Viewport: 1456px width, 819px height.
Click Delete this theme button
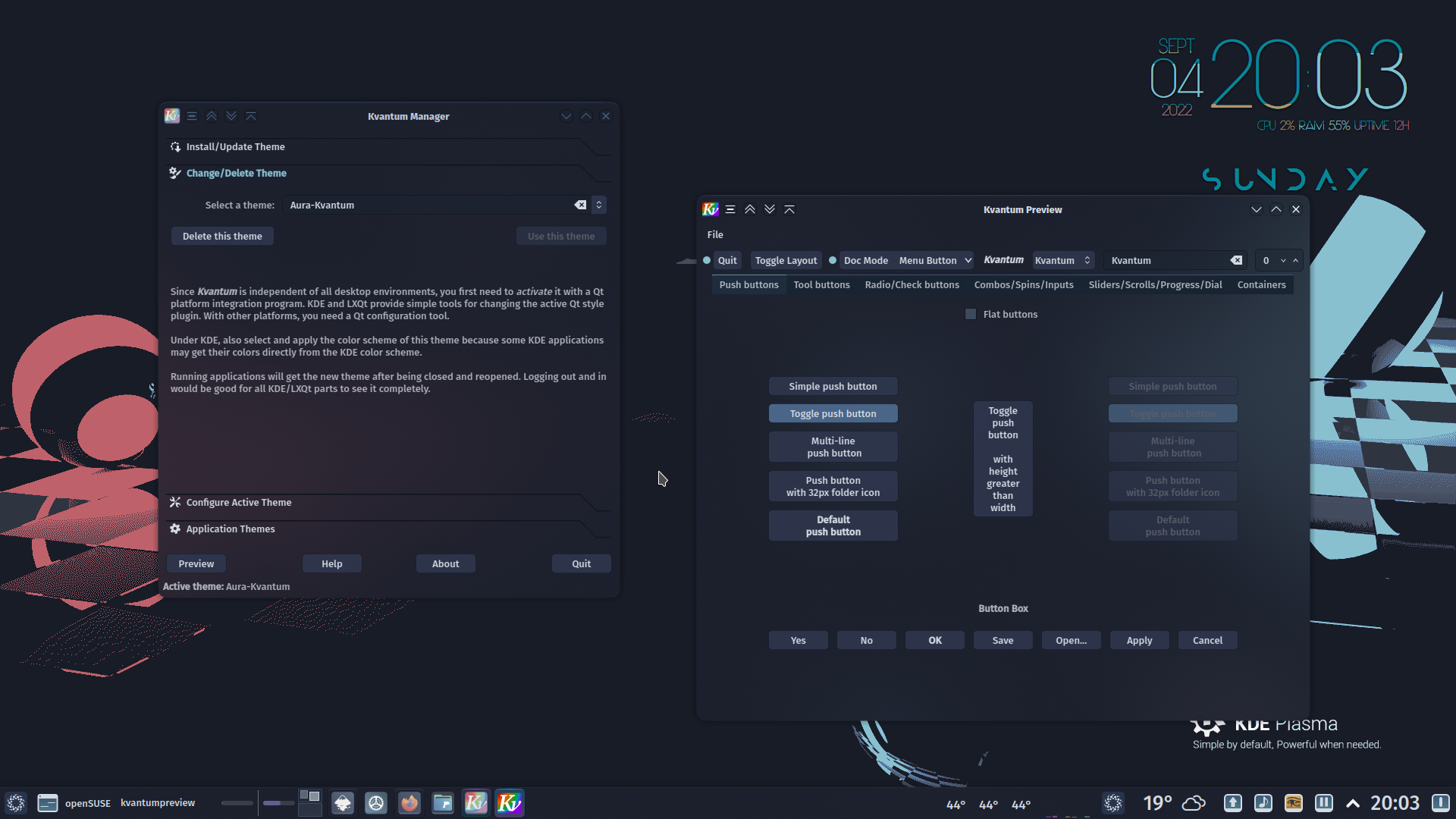coord(222,236)
